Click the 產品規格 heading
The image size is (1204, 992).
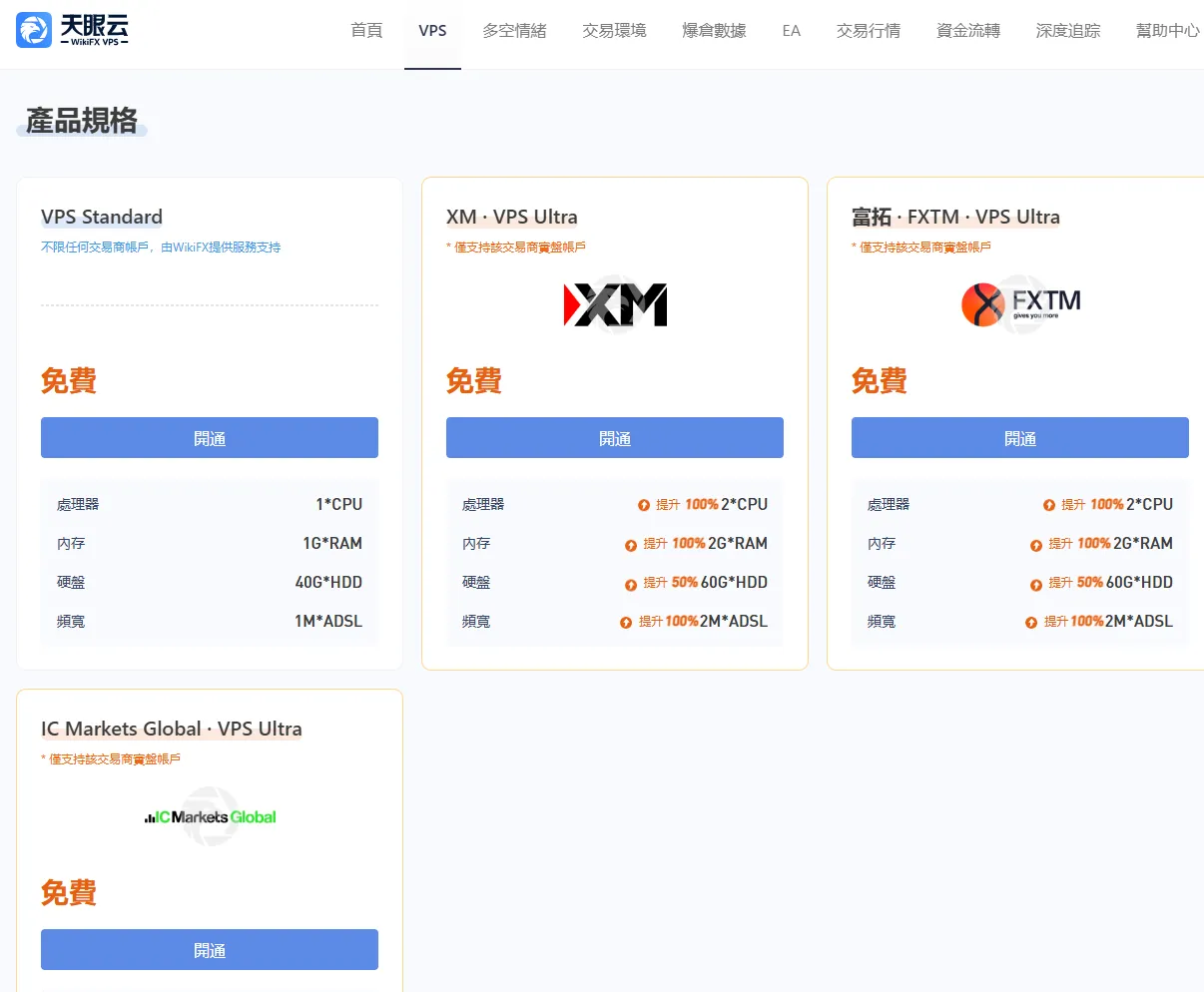82,121
